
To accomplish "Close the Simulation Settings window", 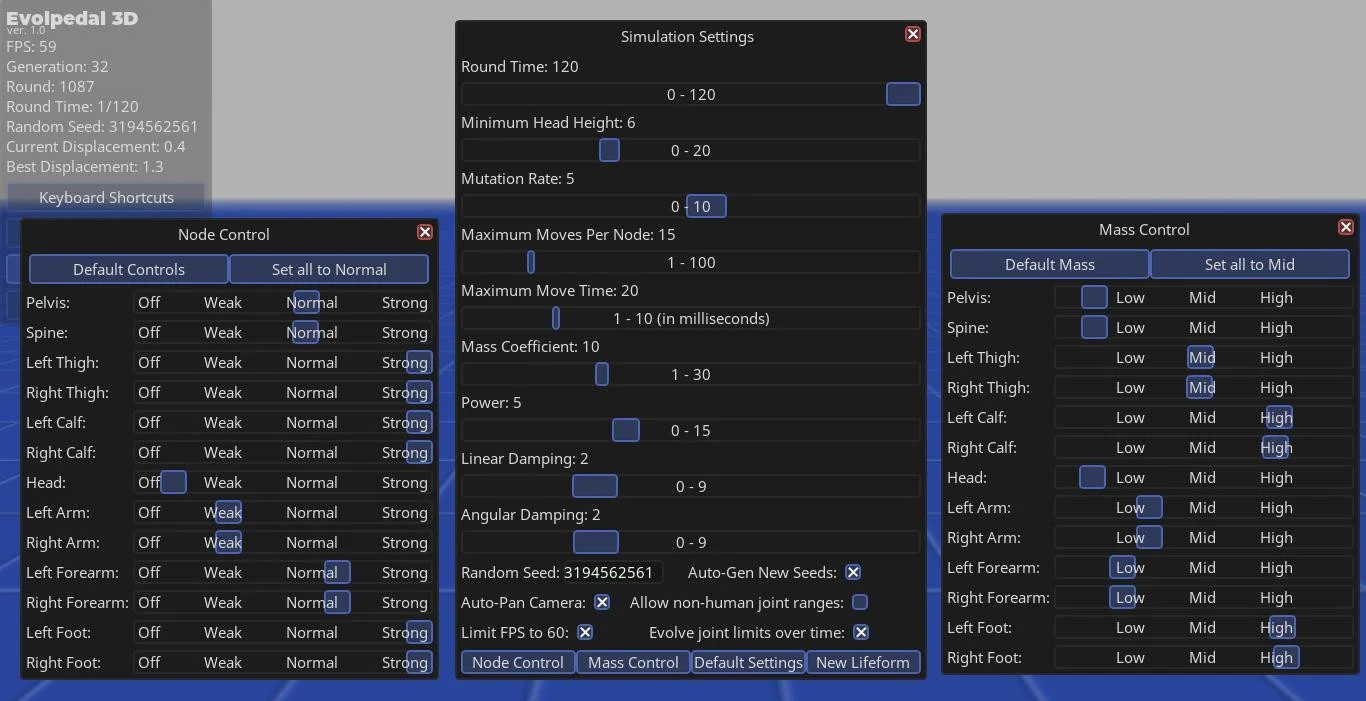I will coord(913,34).
